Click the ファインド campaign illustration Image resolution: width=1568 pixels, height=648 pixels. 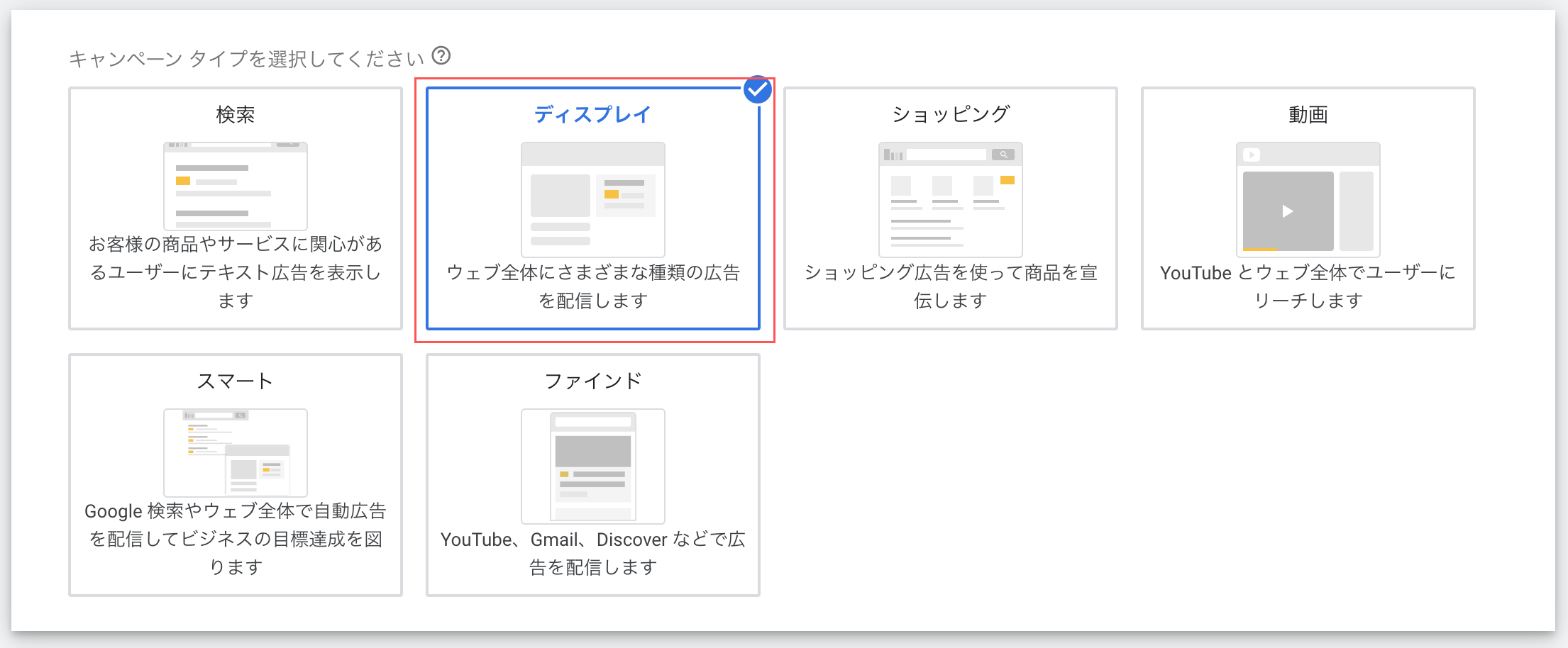click(x=593, y=466)
